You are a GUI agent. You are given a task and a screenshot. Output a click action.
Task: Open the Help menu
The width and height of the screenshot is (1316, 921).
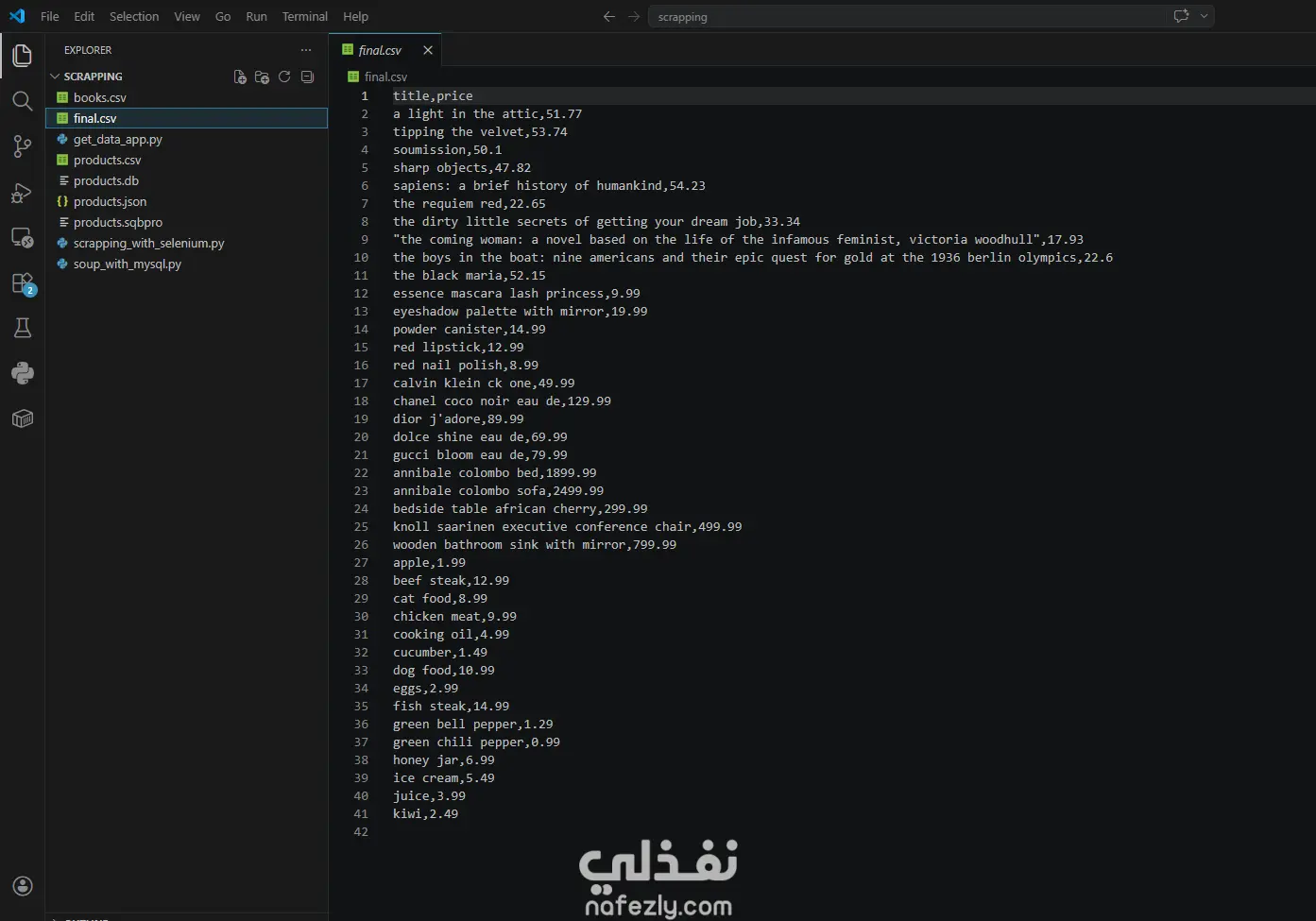coord(355,16)
